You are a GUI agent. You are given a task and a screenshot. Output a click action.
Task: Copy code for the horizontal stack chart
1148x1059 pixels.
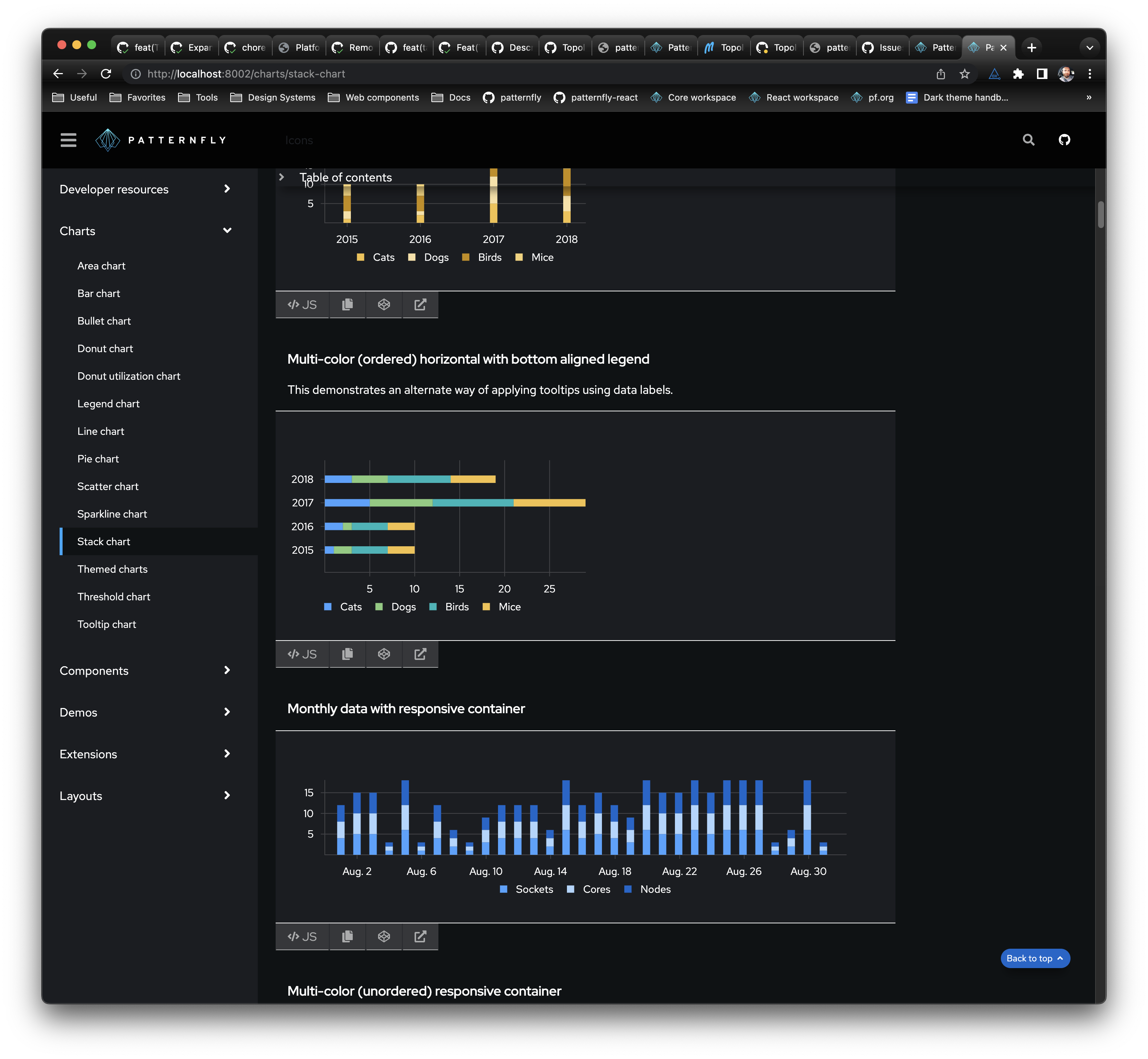[347, 654]
